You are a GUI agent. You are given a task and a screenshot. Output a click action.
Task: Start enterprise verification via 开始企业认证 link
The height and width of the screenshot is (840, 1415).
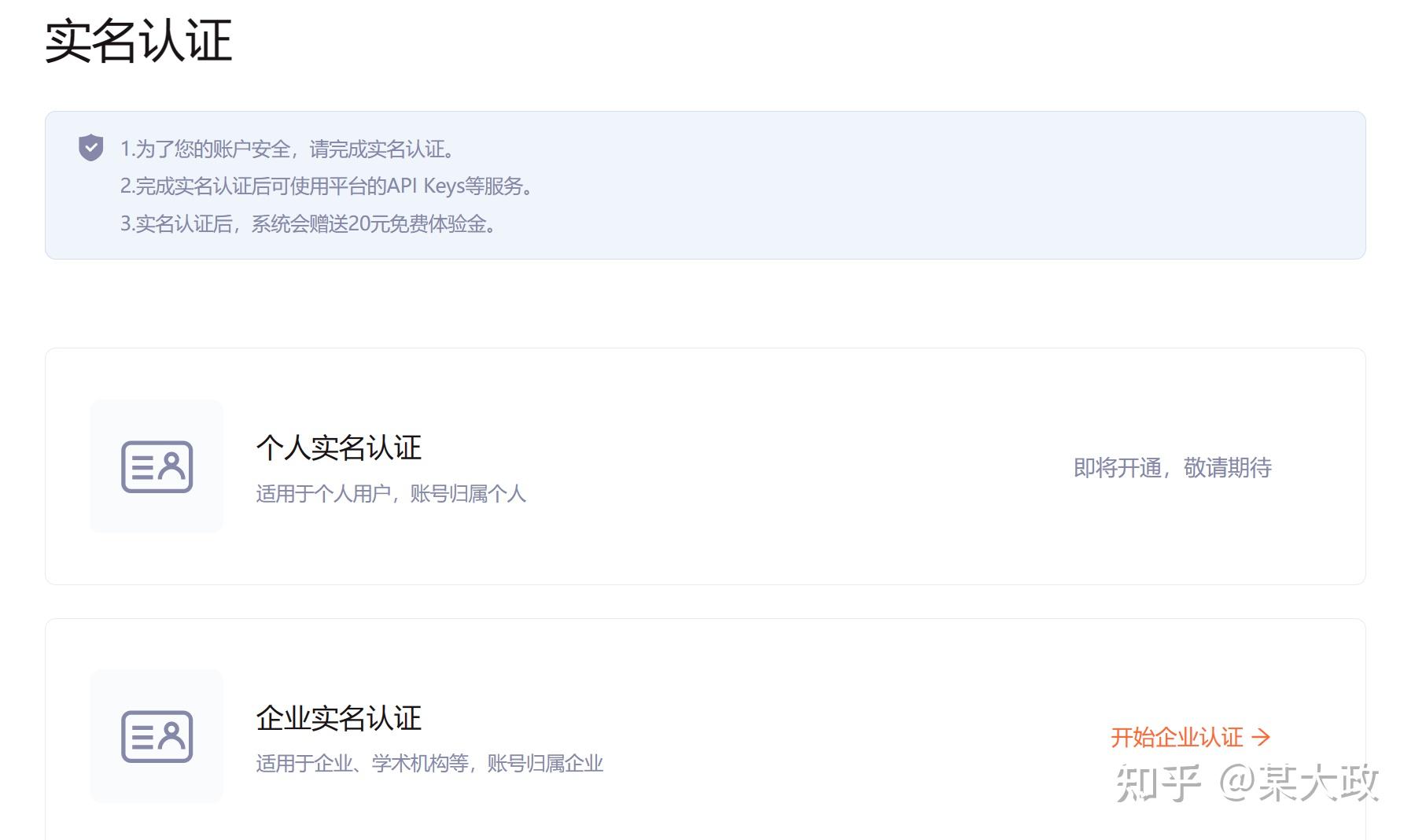pos(1177,737)
